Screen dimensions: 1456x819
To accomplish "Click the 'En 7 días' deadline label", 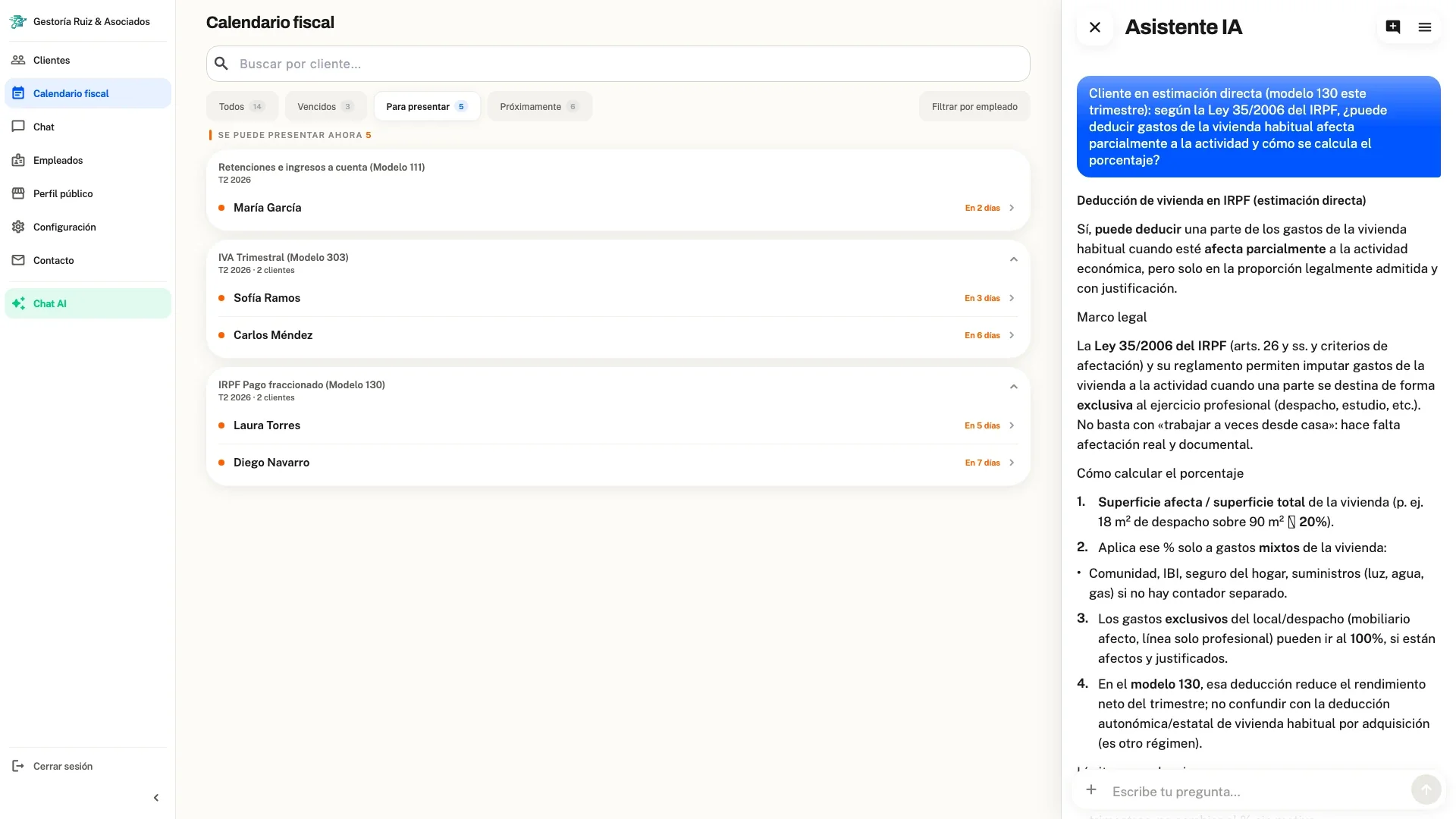I will tap(982, 463).
